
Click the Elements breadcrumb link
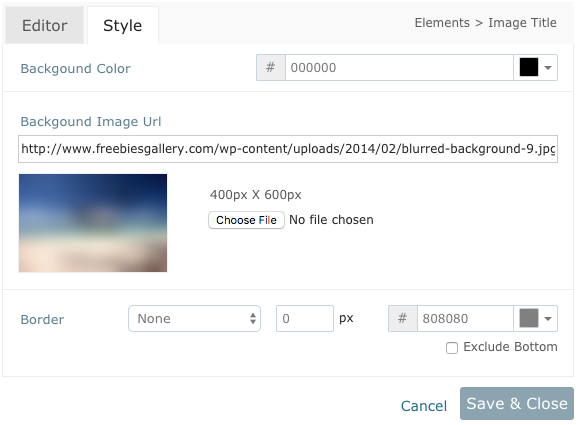pos(442,23)
